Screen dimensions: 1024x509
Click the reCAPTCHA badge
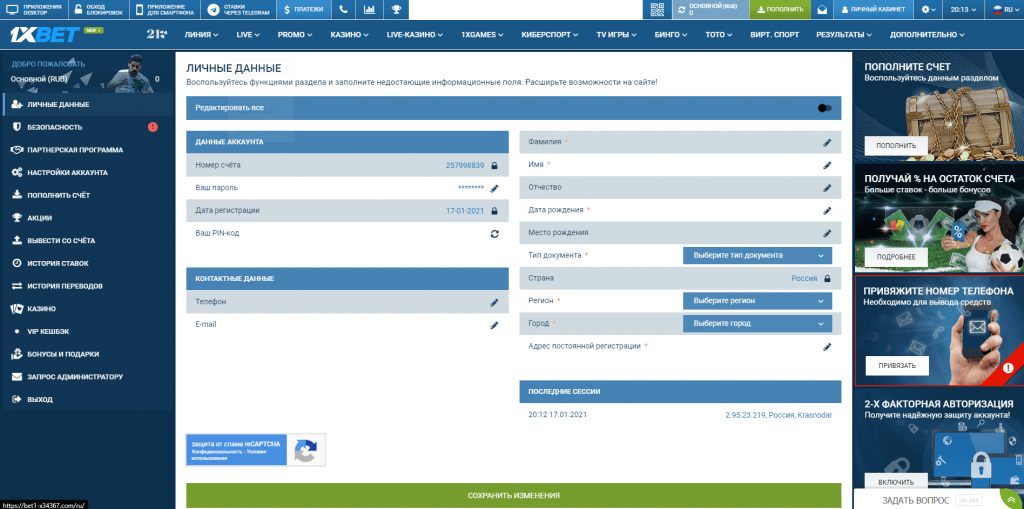coord(255,450)
